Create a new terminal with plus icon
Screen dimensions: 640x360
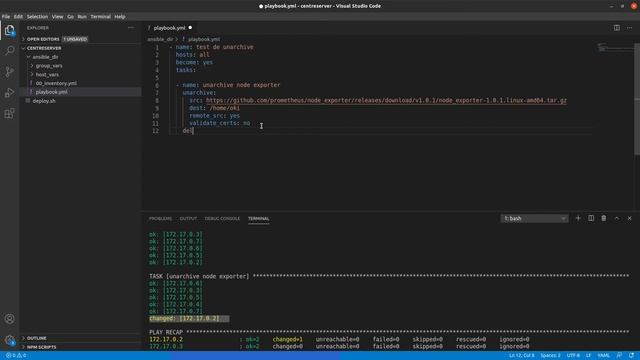click(x=578, y=218)
